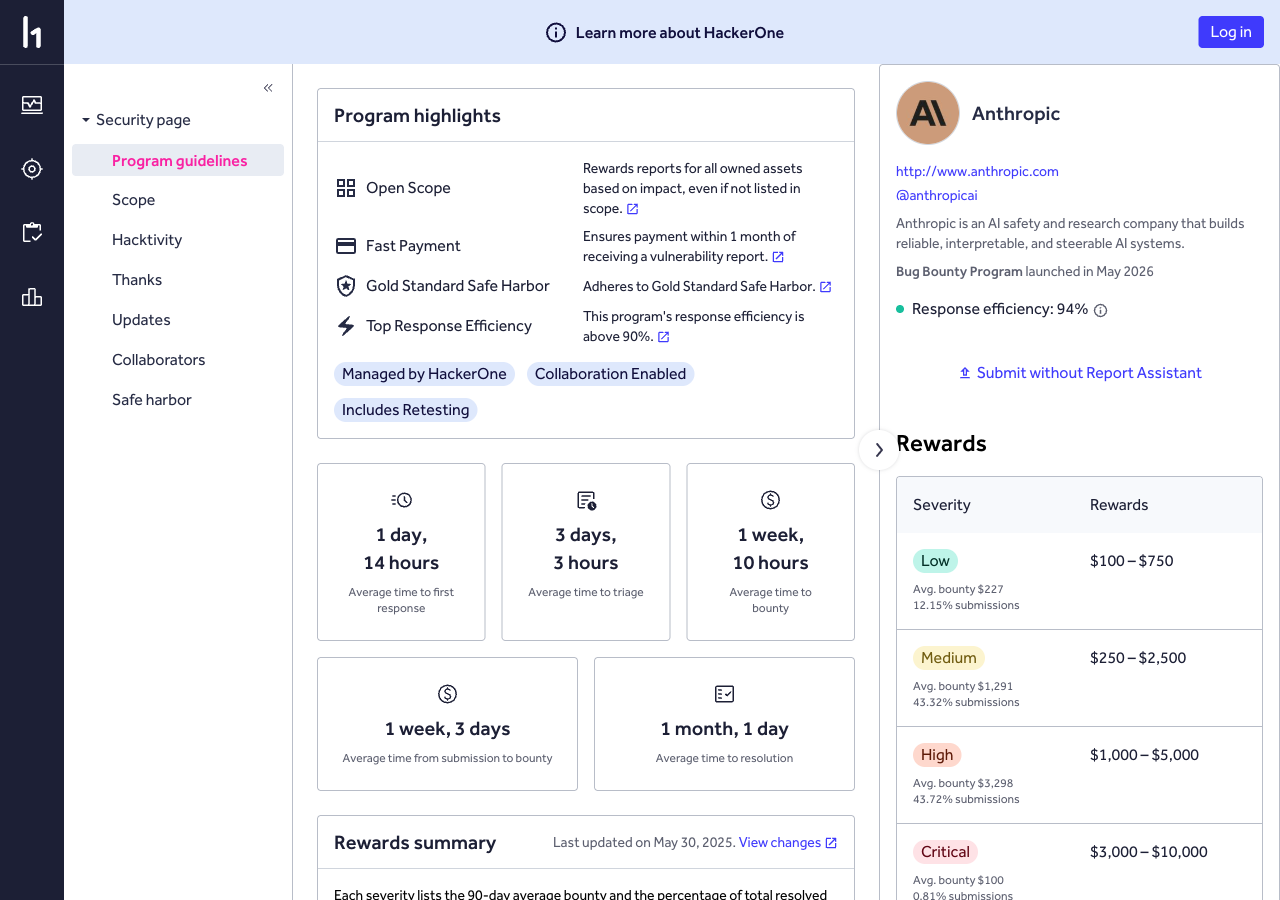Image resolution: width=1280 pixels, height=900 pixels.
Task: Collapse the sidebar with double chevron
Action: click(268, 88)
